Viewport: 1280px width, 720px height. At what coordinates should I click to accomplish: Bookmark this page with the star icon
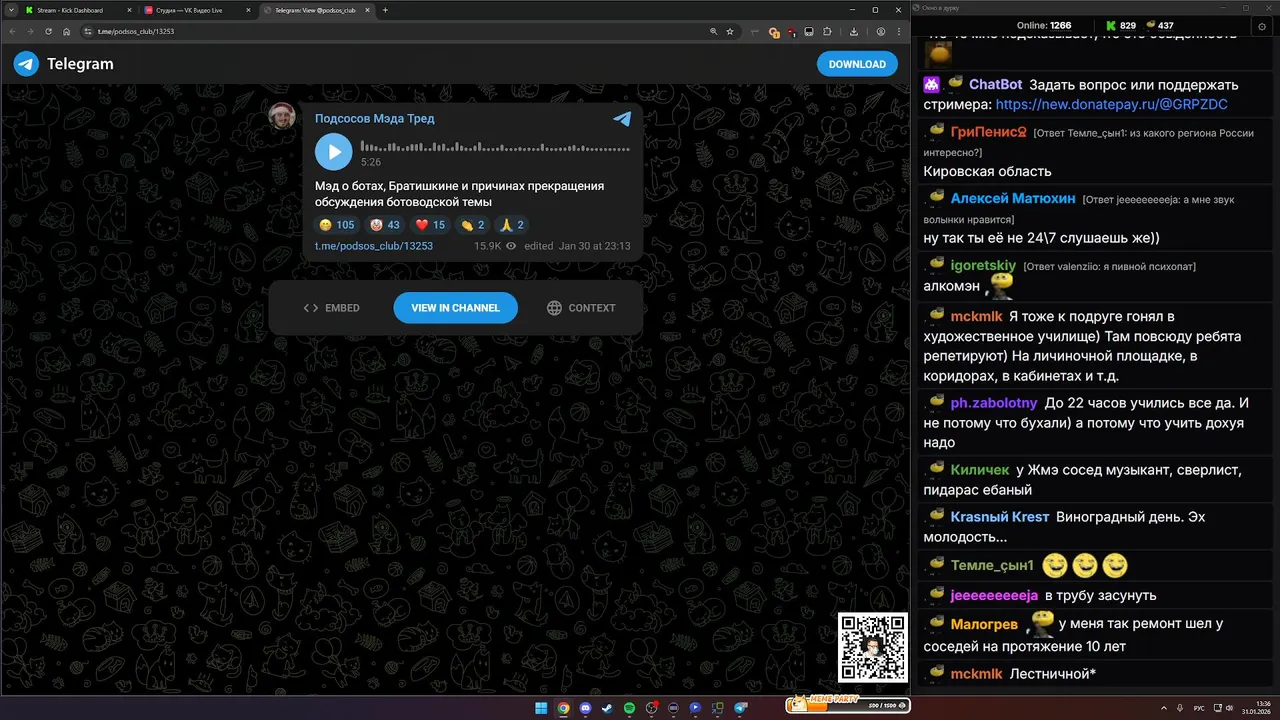click(730, 32)
